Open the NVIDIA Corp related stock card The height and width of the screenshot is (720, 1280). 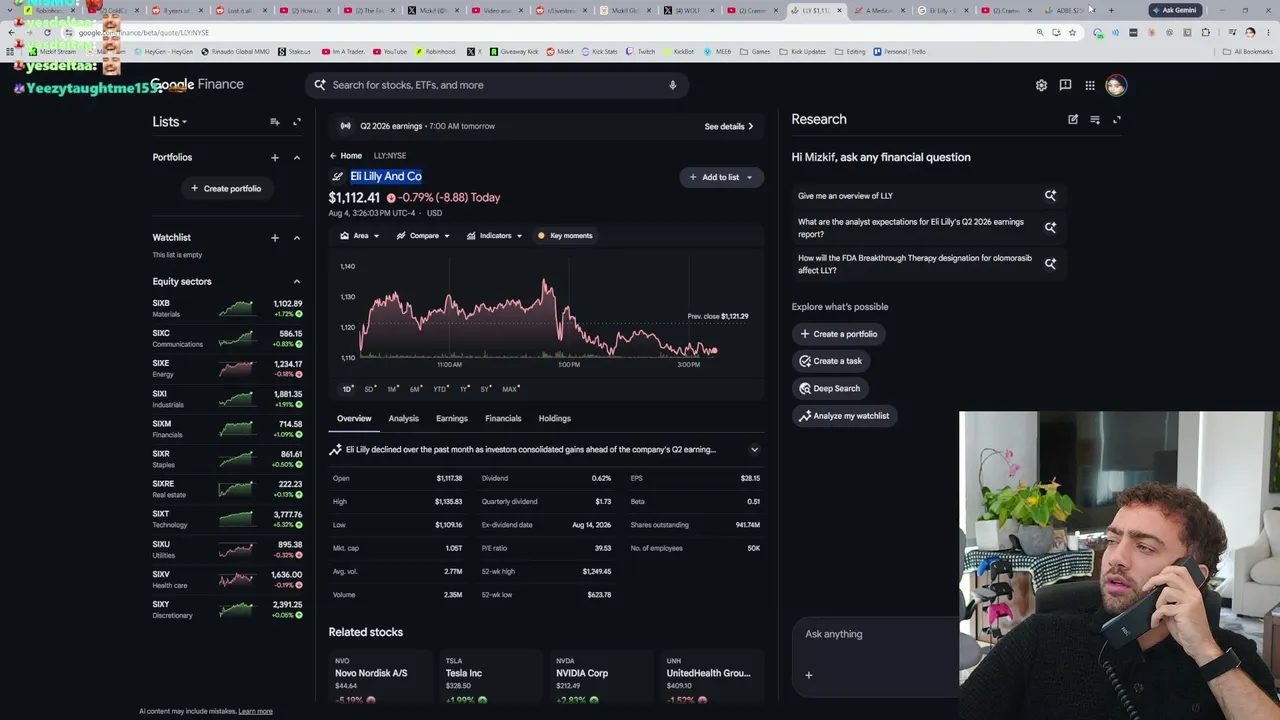(601, 679)
